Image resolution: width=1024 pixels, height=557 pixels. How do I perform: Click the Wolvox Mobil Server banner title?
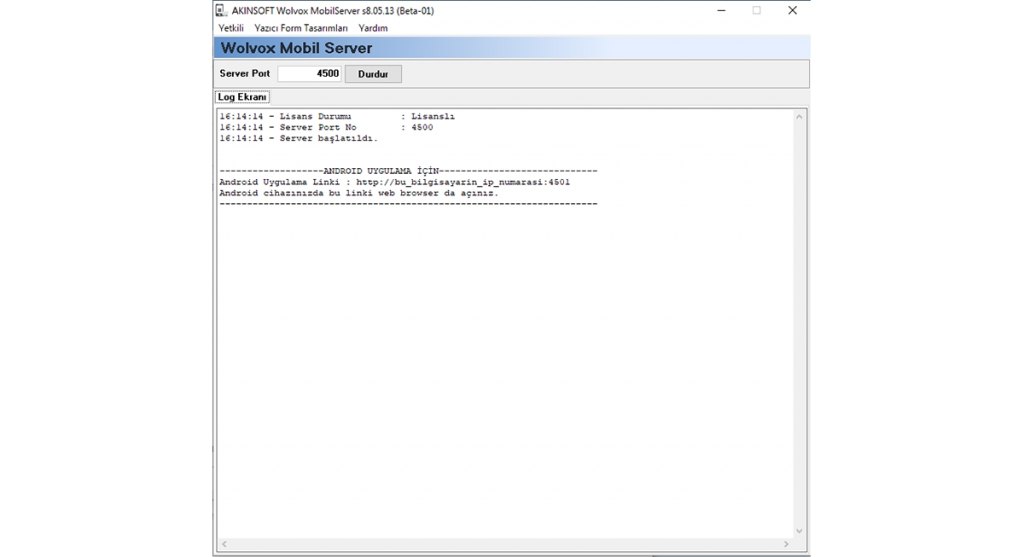[x=296, y=48]
